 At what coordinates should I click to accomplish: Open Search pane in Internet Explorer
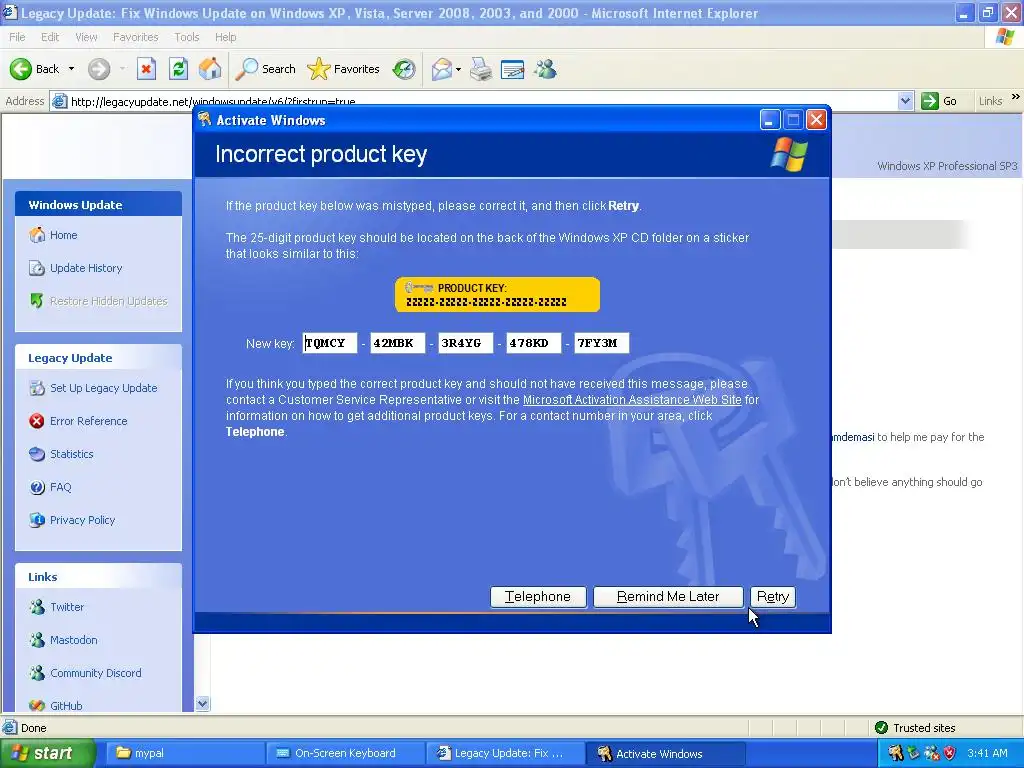click(x=265, y=69)
